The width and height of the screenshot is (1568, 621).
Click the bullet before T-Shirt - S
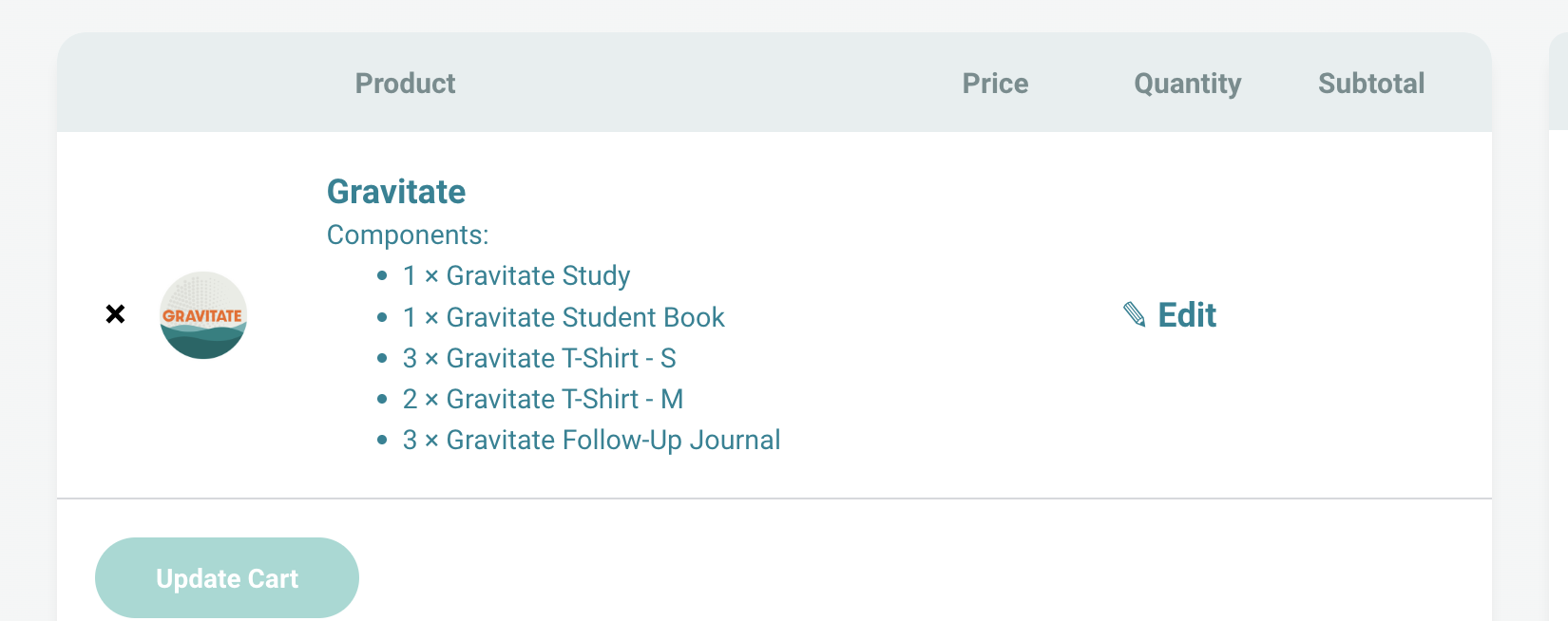coord(382,358)
